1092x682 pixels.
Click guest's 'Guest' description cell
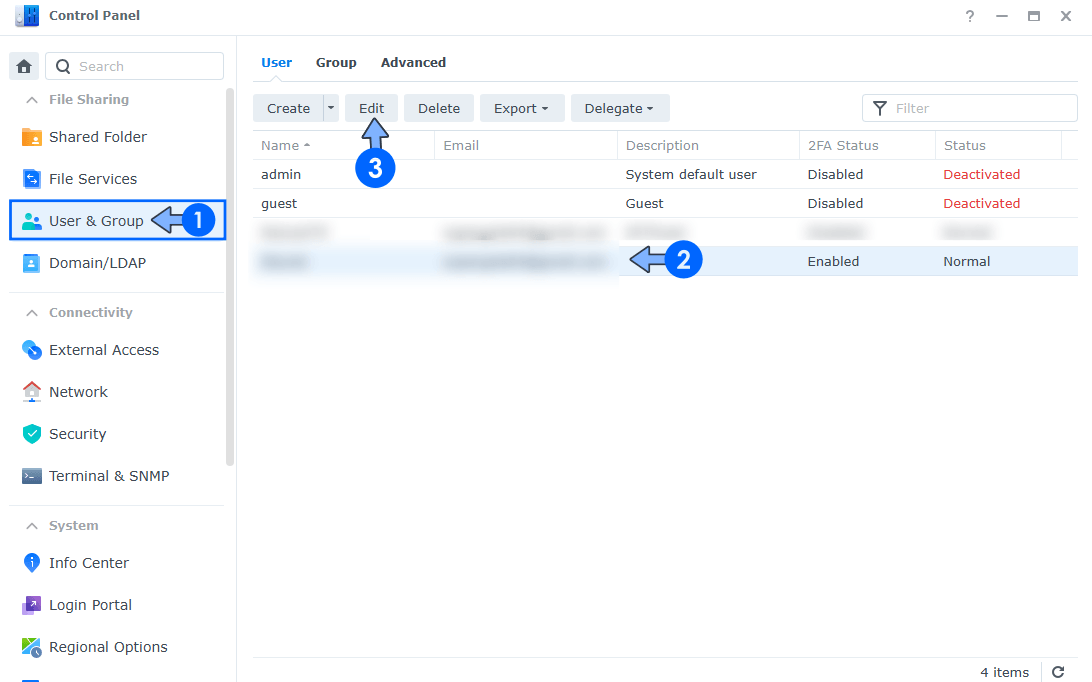point(644,203)
